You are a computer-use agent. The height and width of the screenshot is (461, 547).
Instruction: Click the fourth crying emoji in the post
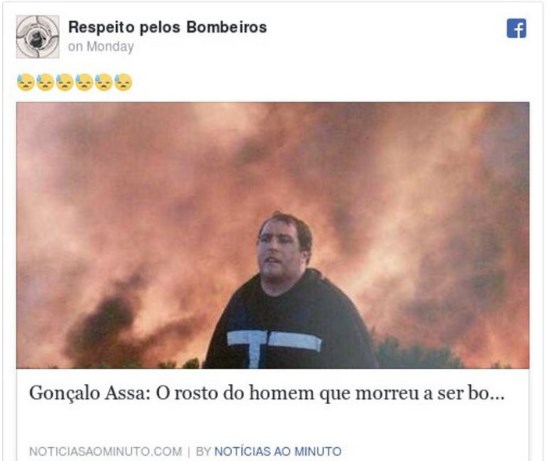[x=84, y=82]
